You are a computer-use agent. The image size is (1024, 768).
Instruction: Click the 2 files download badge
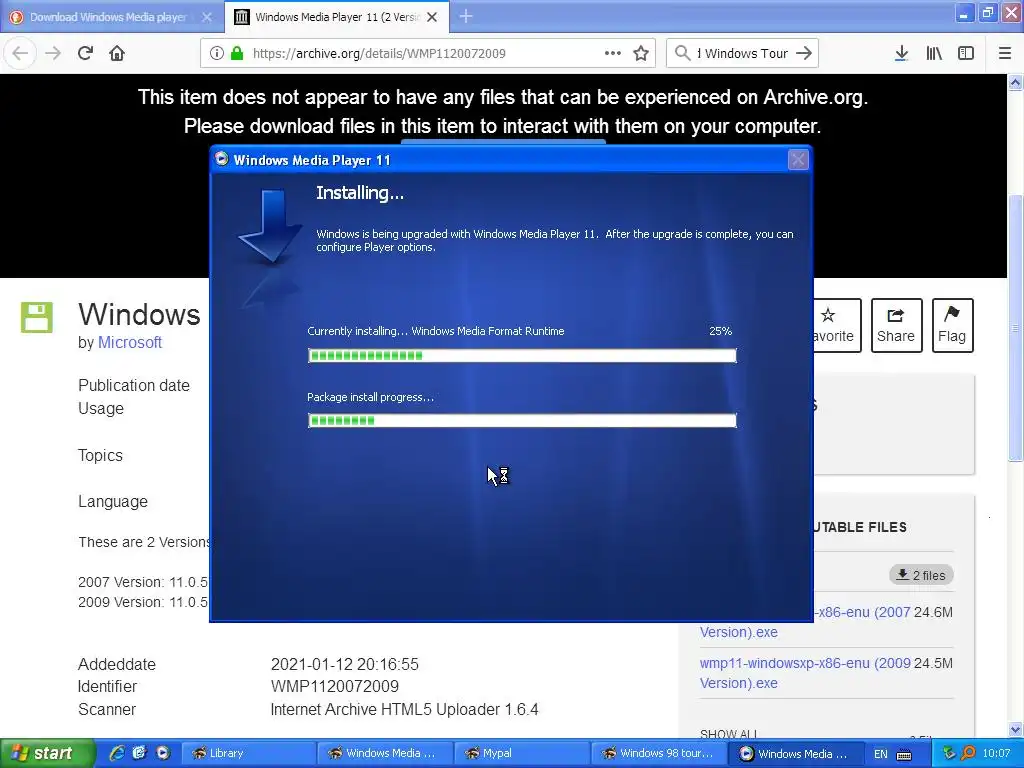(x=921, y=575)
